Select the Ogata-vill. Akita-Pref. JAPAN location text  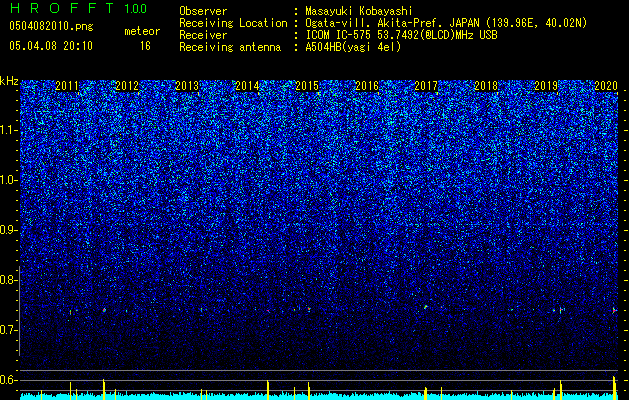tap(446, 24)
